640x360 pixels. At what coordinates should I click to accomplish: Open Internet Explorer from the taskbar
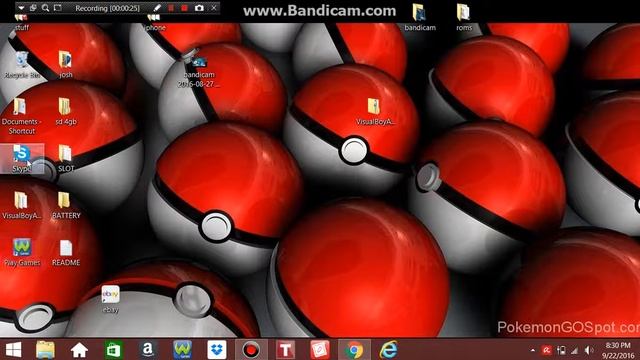tap(389, 350)
